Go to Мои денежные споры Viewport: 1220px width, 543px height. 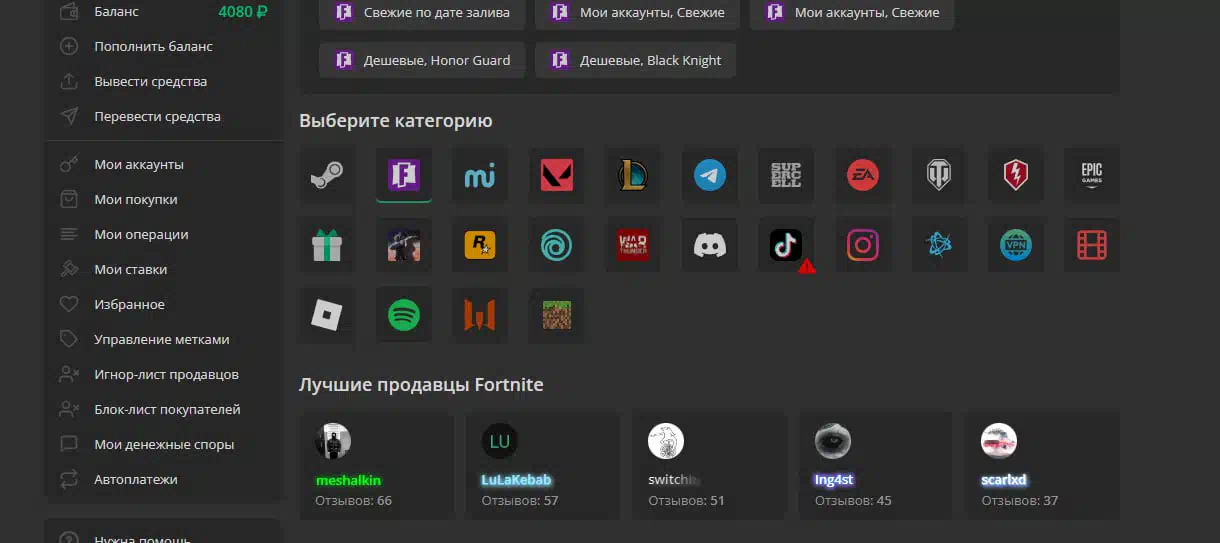coord(164,444)
